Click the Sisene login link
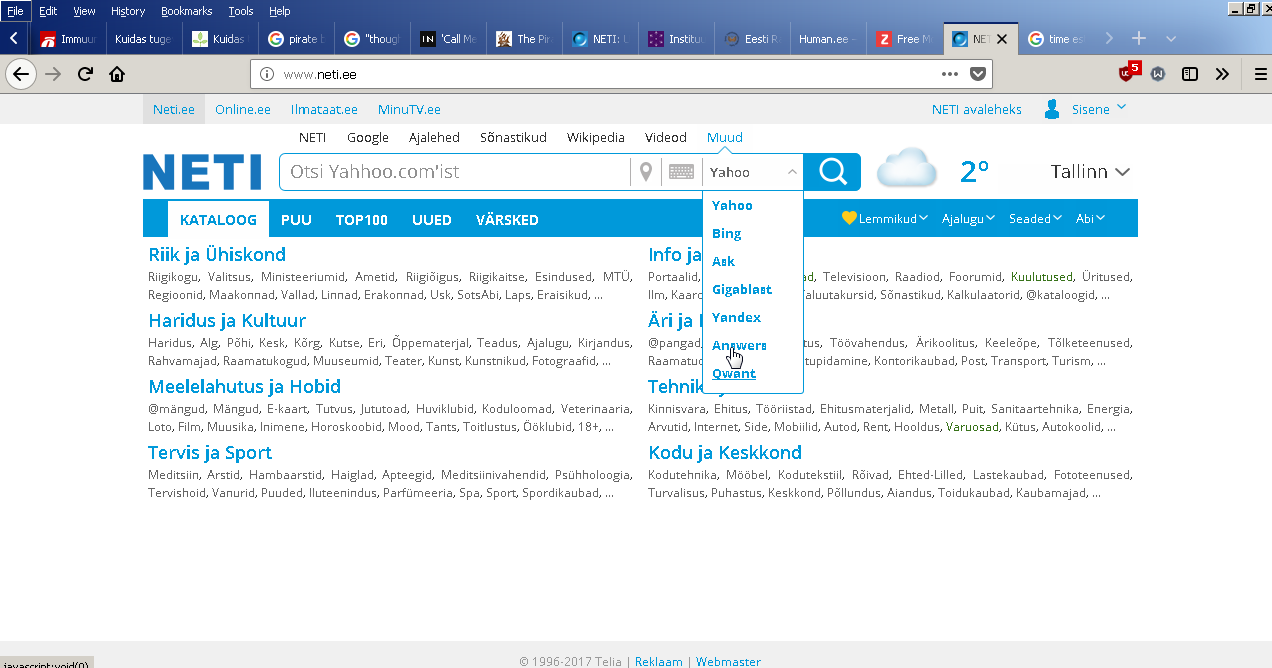This screenshot has width=1272, height=668. (1090, 109)
